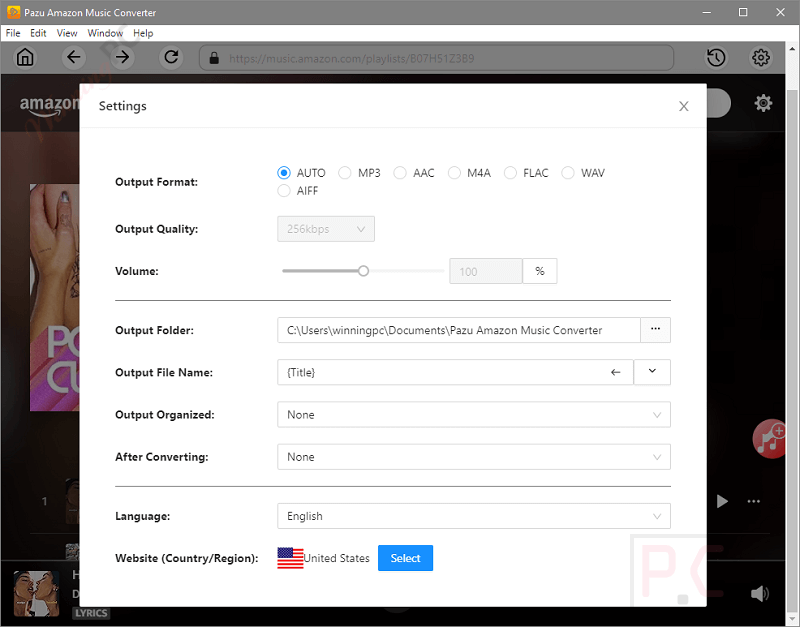800x627 pixels.
Task: Click the LYRICS badge in player bar
Action: 92,613
